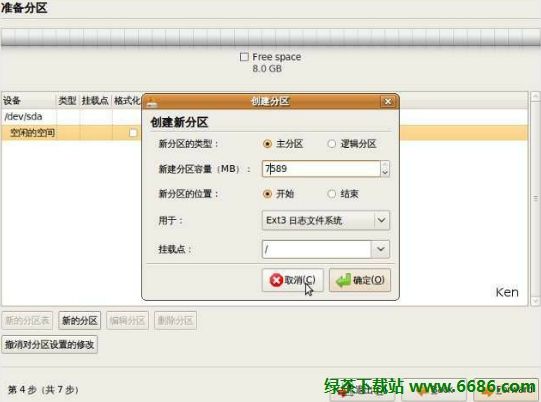The width and height of the screenshot is (541, 402).
Task: Confirm with the 确定(O) button
Action: tap(360, 280)
